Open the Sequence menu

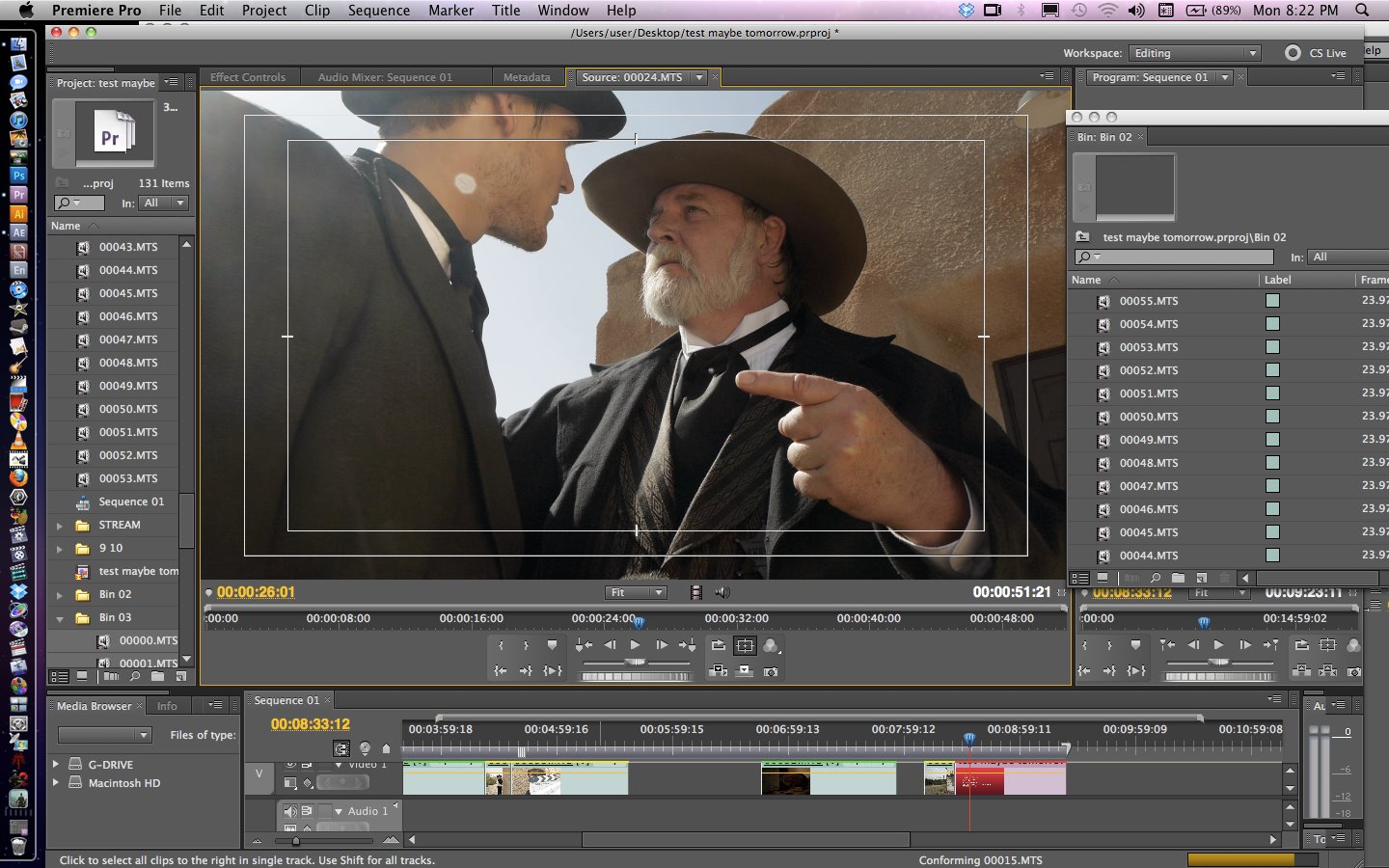click(x=379, y=11)
